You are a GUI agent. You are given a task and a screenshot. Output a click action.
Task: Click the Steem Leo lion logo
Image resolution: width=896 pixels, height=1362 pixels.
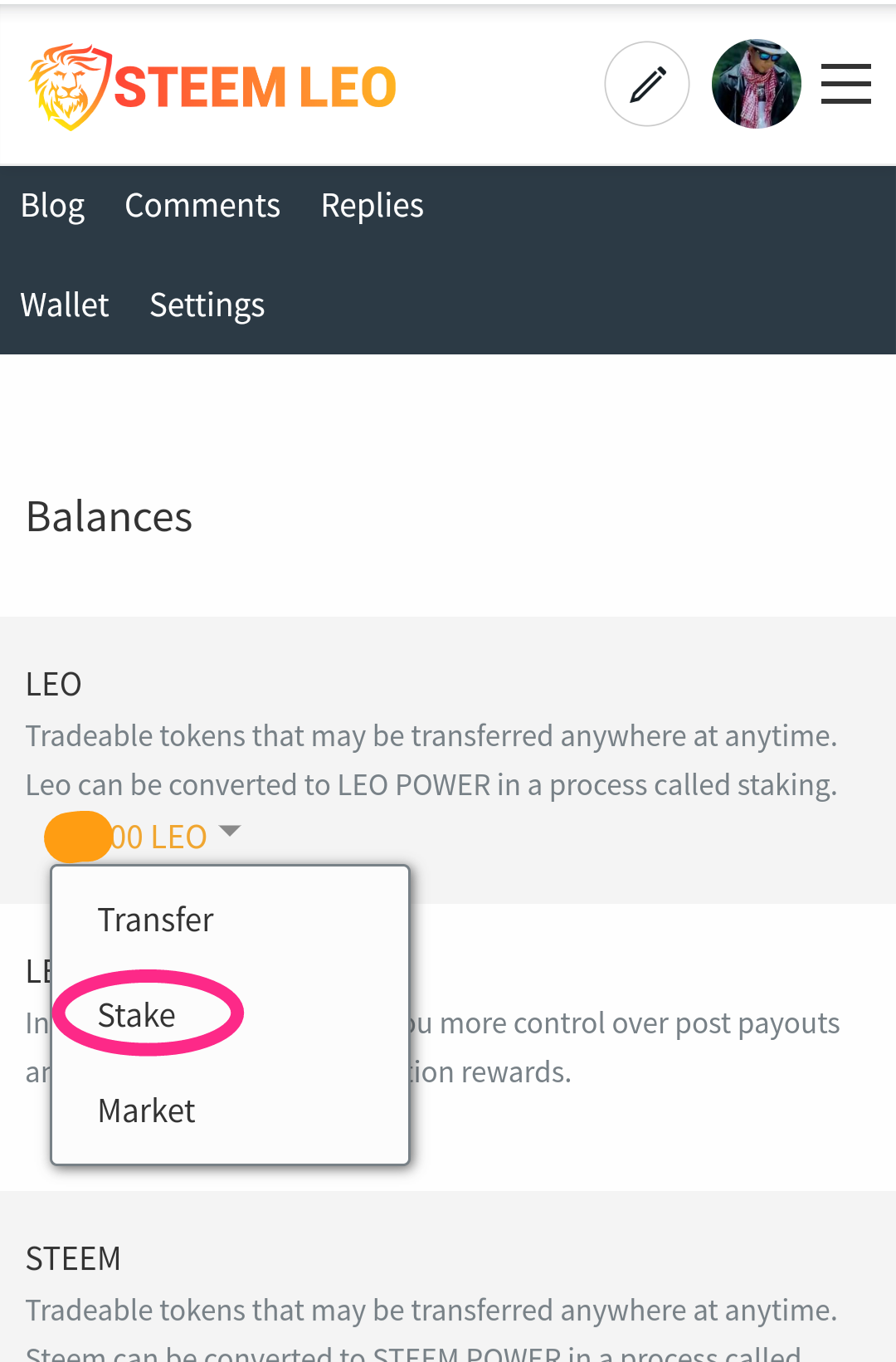tap(70, 86)
